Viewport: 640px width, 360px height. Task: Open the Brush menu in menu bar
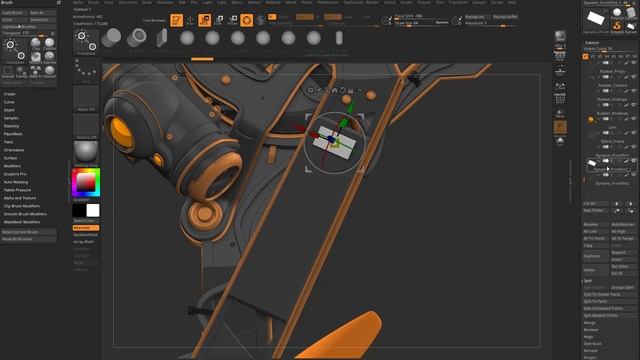coord(93,2)
